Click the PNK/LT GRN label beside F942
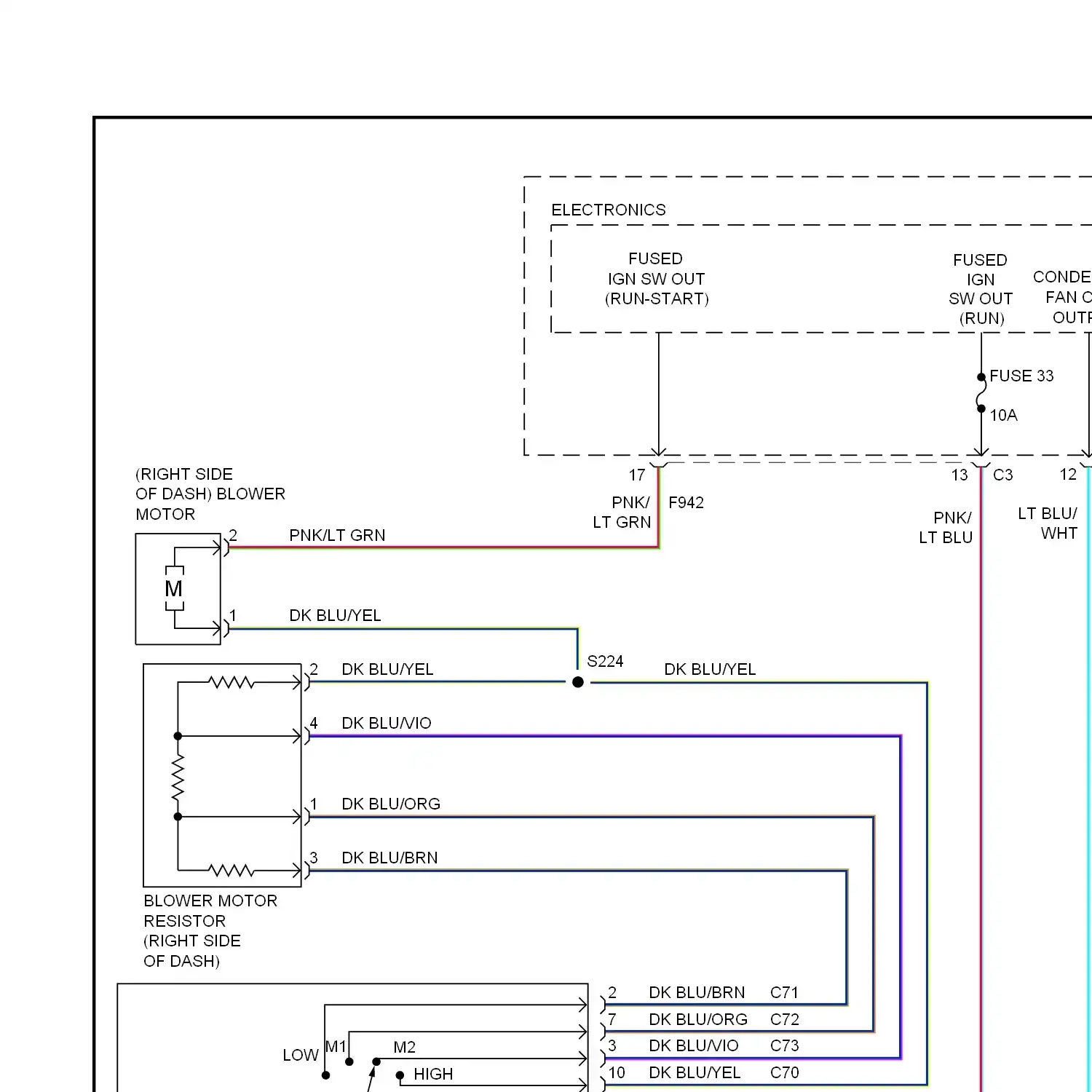The height and width of the screenshot is (1092, 1092). (622, 513)
